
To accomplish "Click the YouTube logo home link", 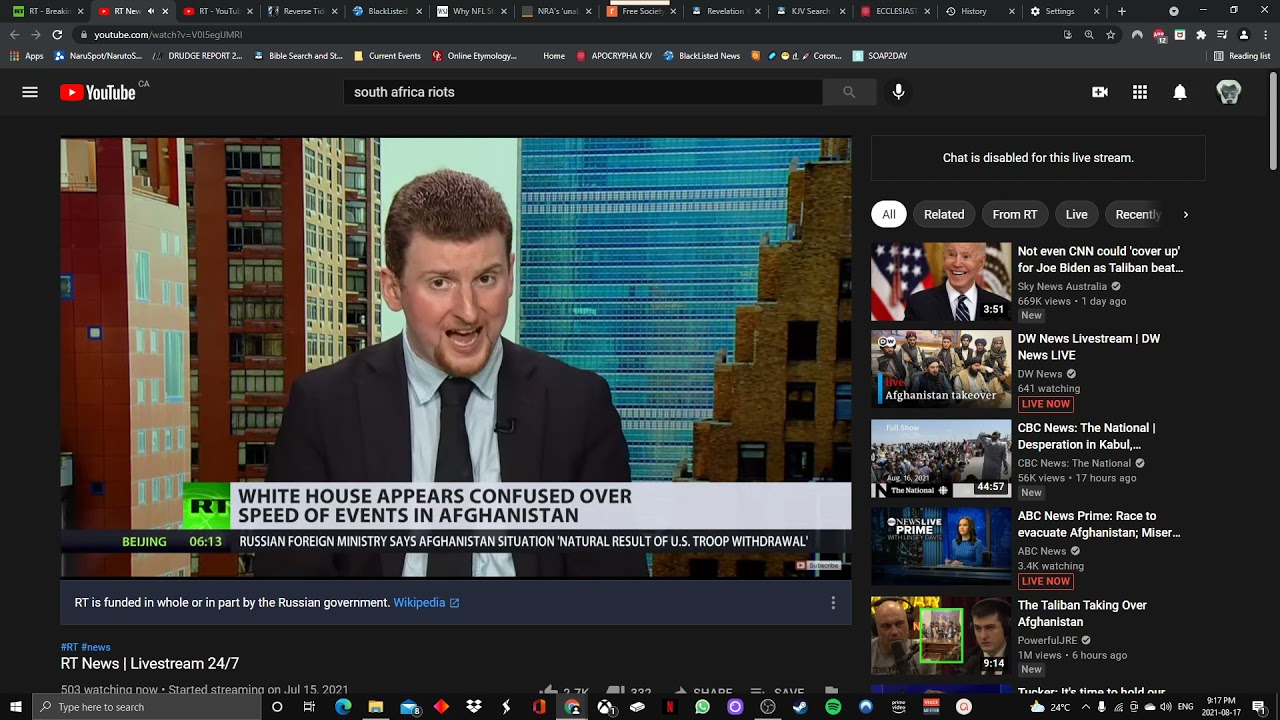I will pyautogui.click(x=98, y=92).
